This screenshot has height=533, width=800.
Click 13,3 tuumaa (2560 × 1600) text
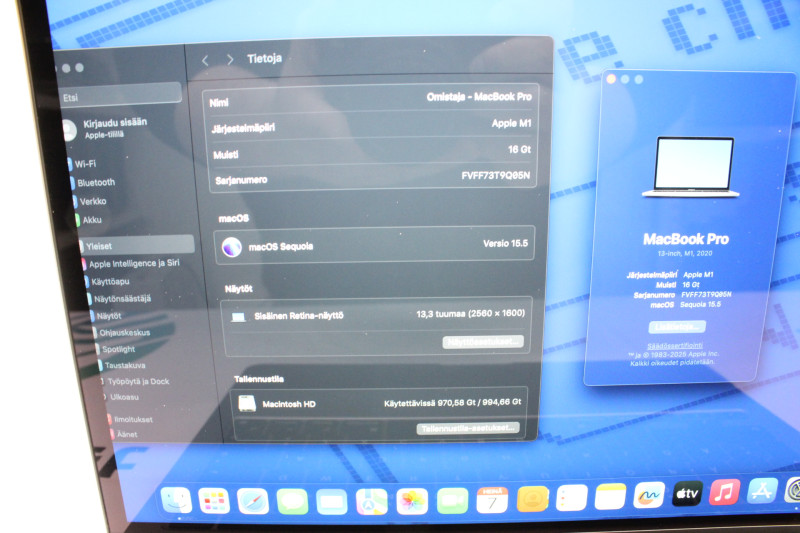coord(470,314)
